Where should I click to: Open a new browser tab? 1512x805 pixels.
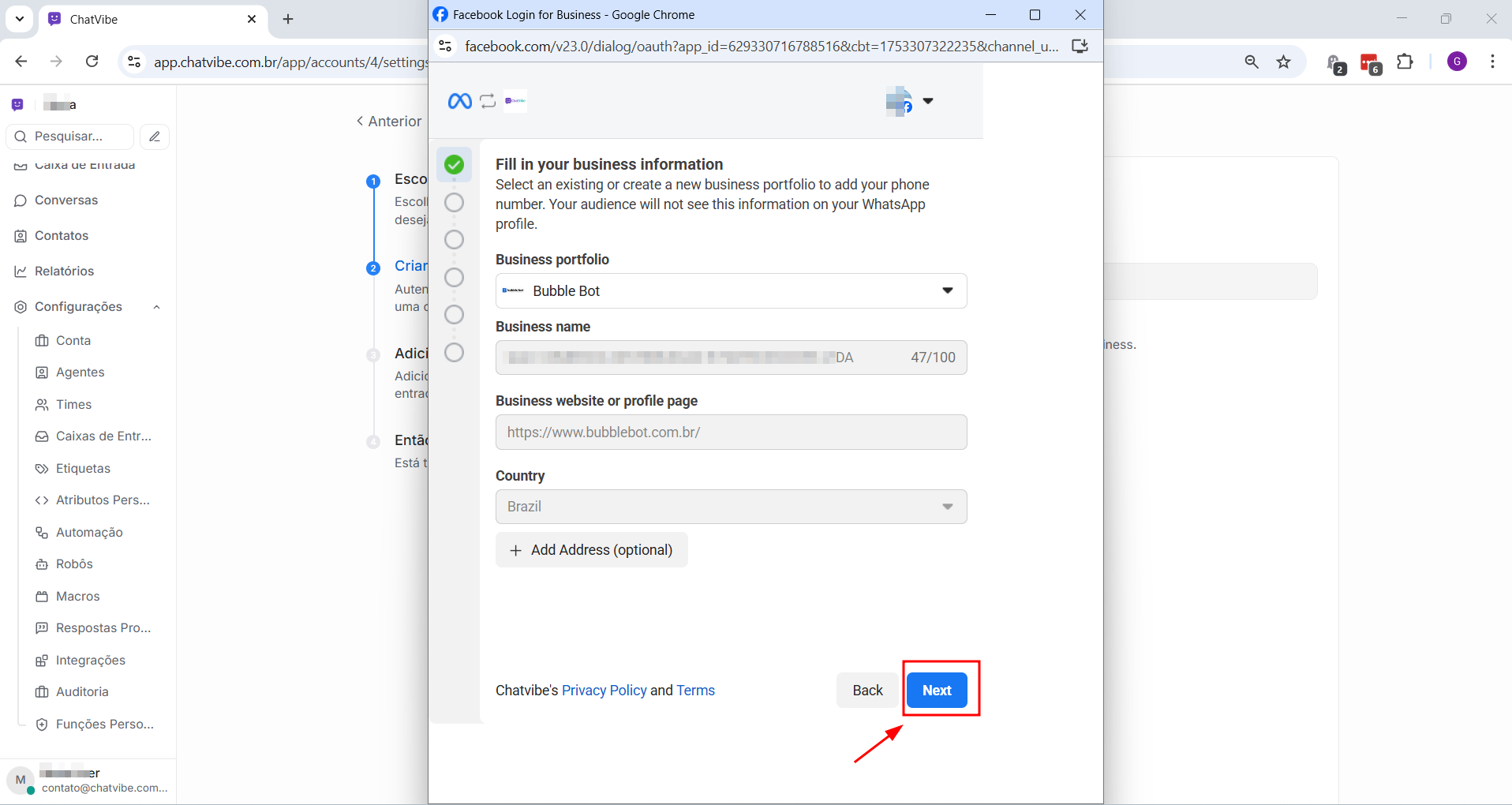pos(288,19)
